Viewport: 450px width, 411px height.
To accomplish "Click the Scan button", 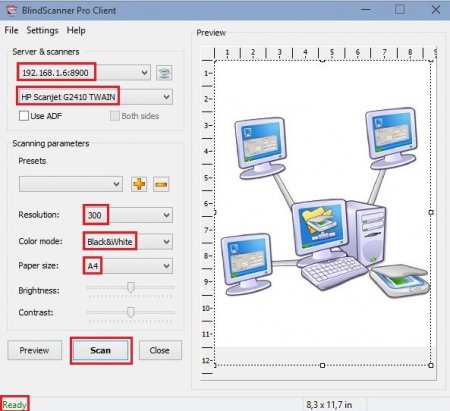I will pos(101,350).
